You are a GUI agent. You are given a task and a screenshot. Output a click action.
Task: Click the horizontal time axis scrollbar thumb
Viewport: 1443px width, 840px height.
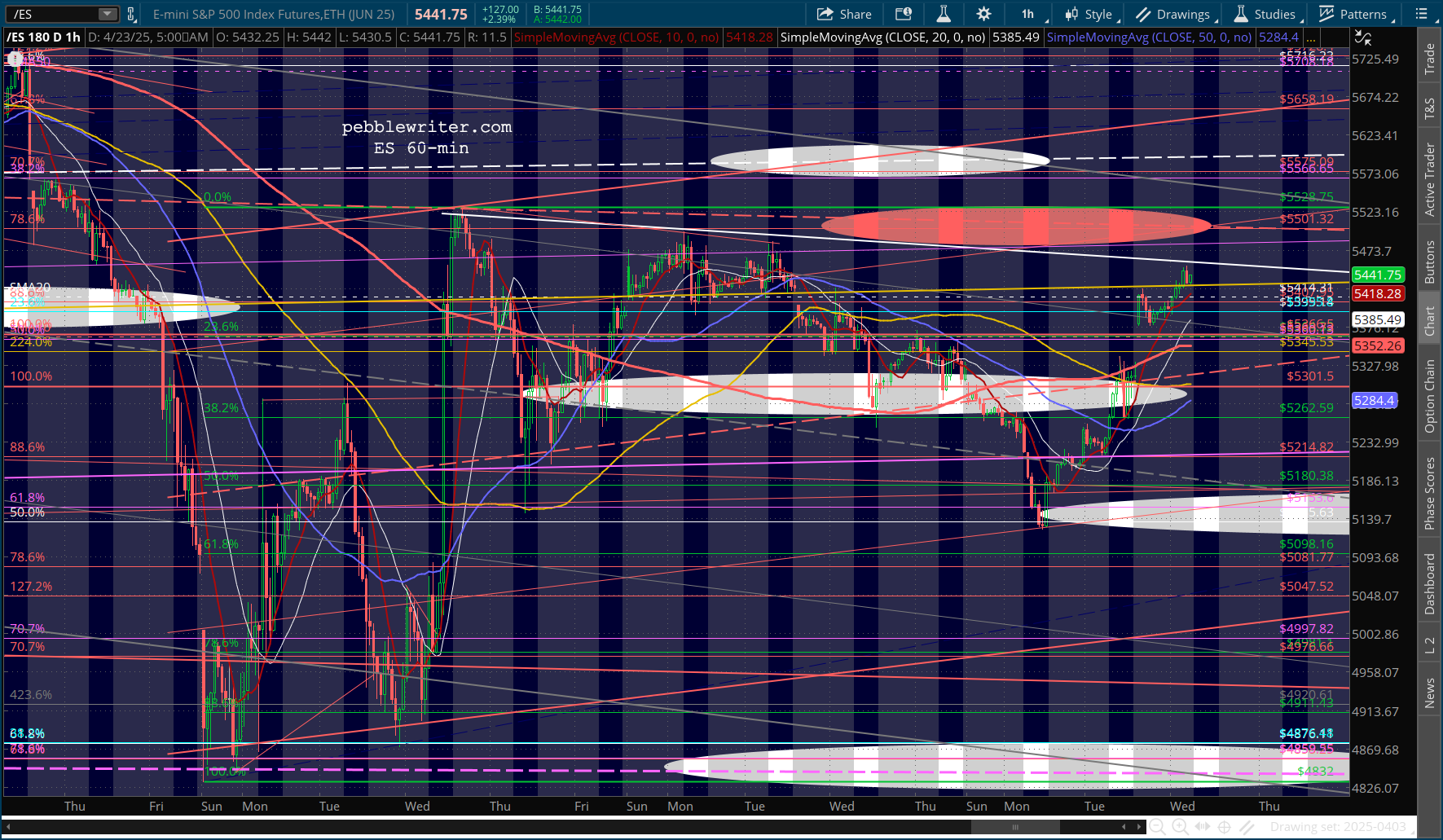tap(1015, 827)
